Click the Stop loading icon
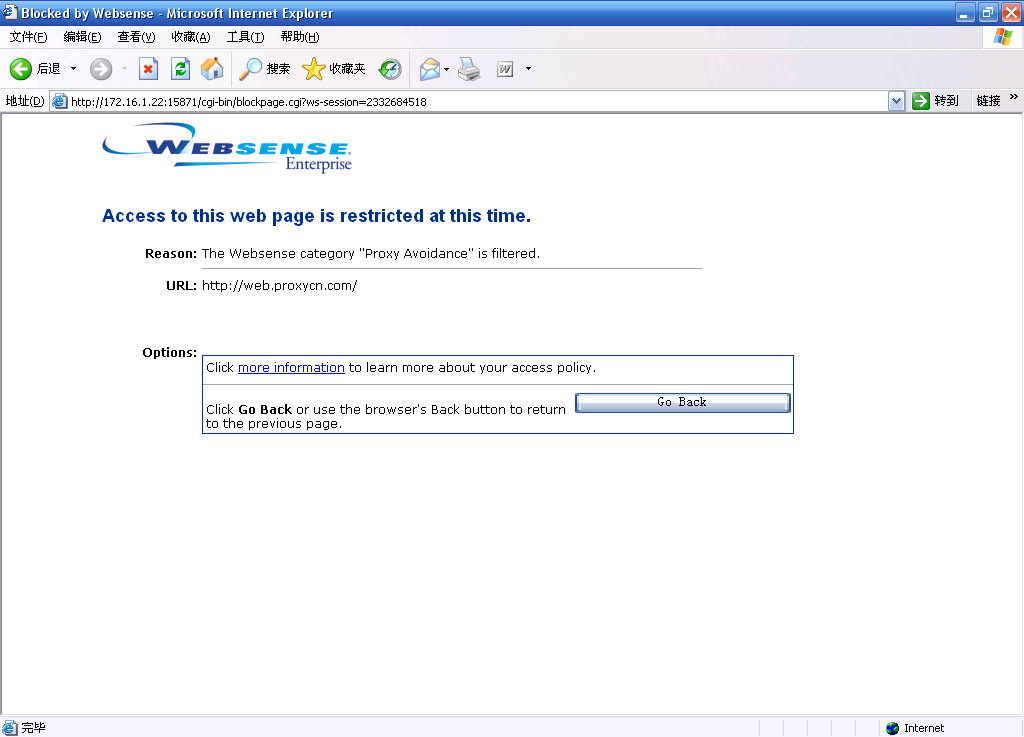Image resolution: width=1024 pixels, height=737 pixels. click(x=148, y=69)
